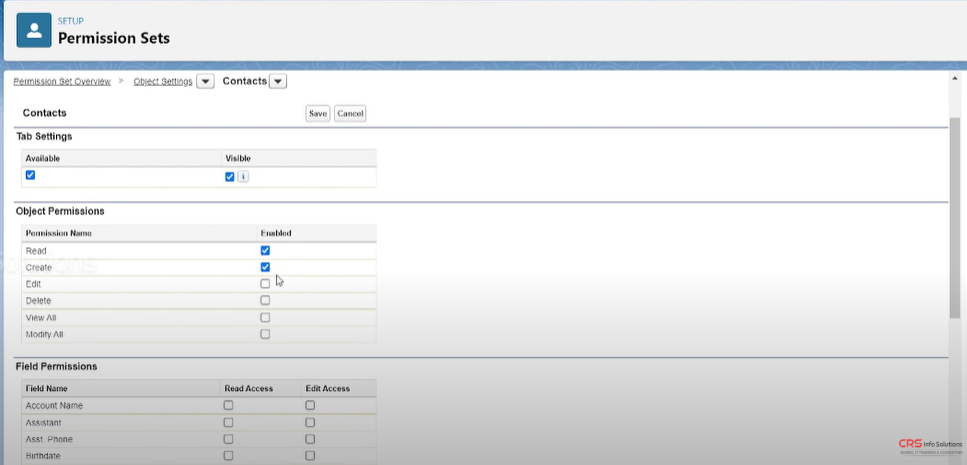
Task: Disable the Read object permission
Action: point(265,250)
